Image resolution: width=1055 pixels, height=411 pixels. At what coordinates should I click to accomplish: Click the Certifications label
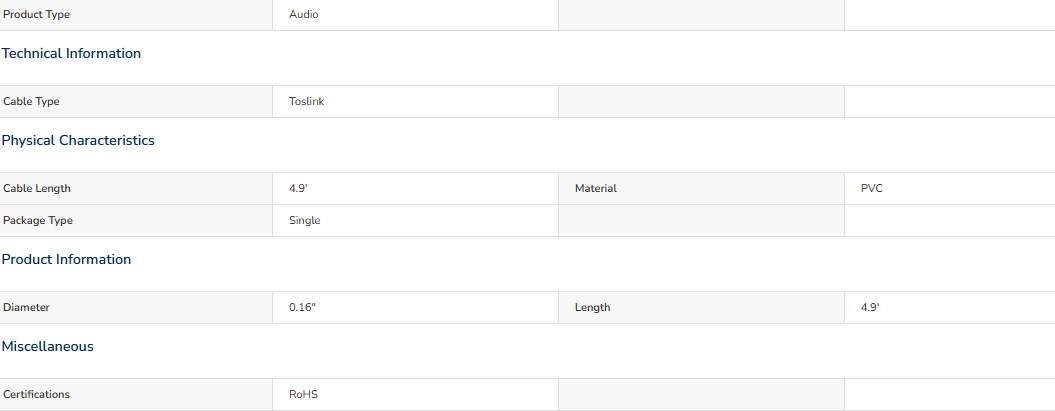tap(36, 394)
